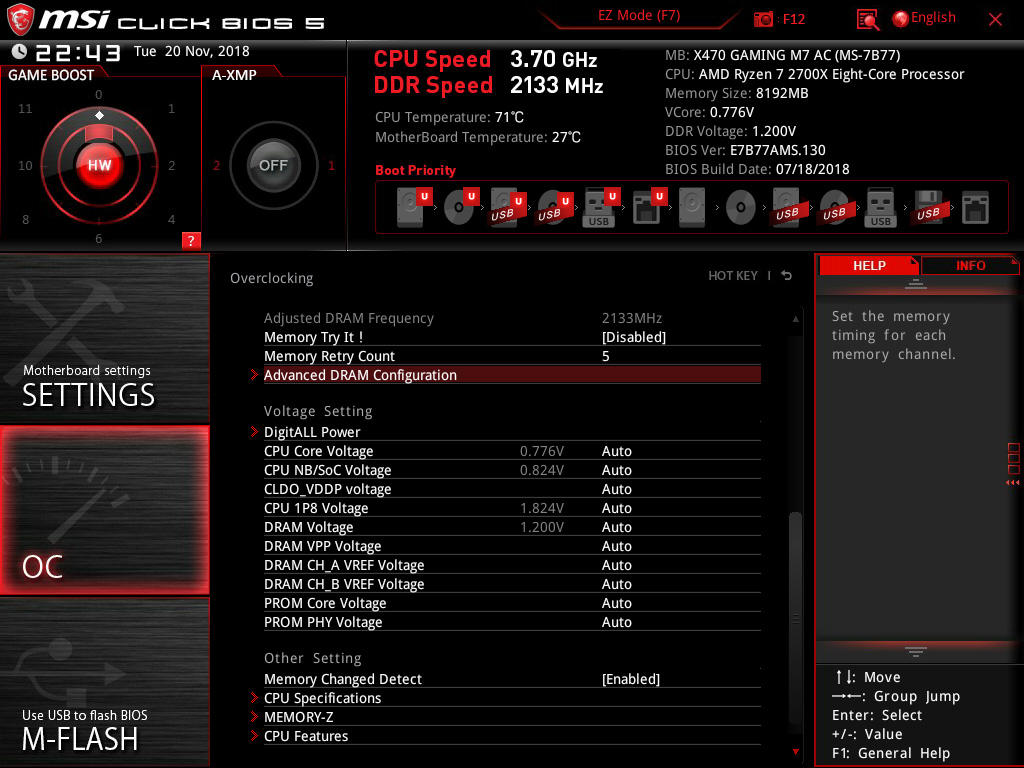The width and height of the screenshot is (1024, 768).
Task: Click the F12 screenshot label
Action: point(793,20)
